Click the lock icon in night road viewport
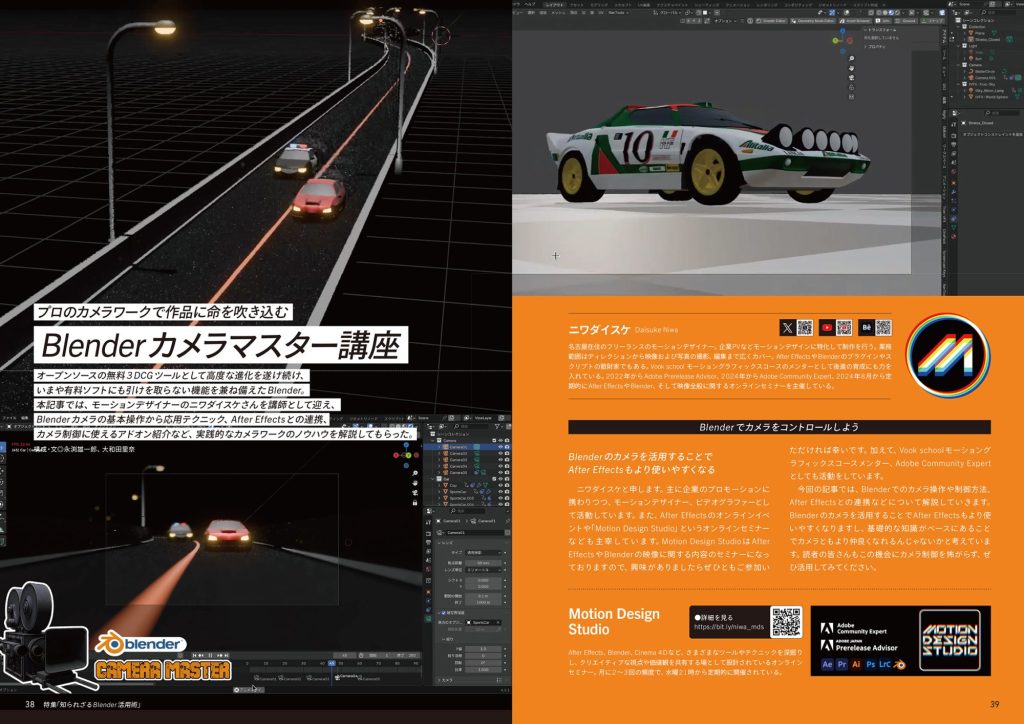The width and height of the screenshot is (1024, 724). pyautogui.click(x=415, y=503)
